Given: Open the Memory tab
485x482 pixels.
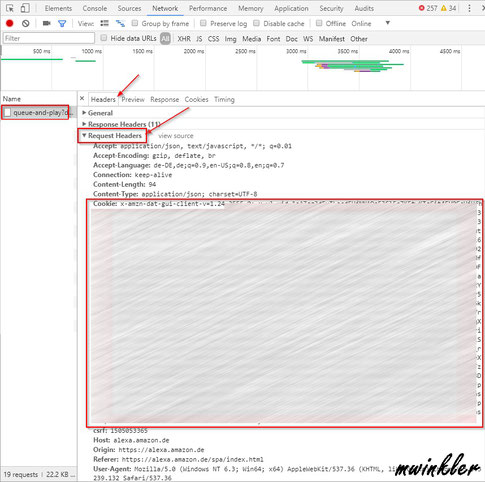Looking at the screenshot, I should [x=251, y=8].
